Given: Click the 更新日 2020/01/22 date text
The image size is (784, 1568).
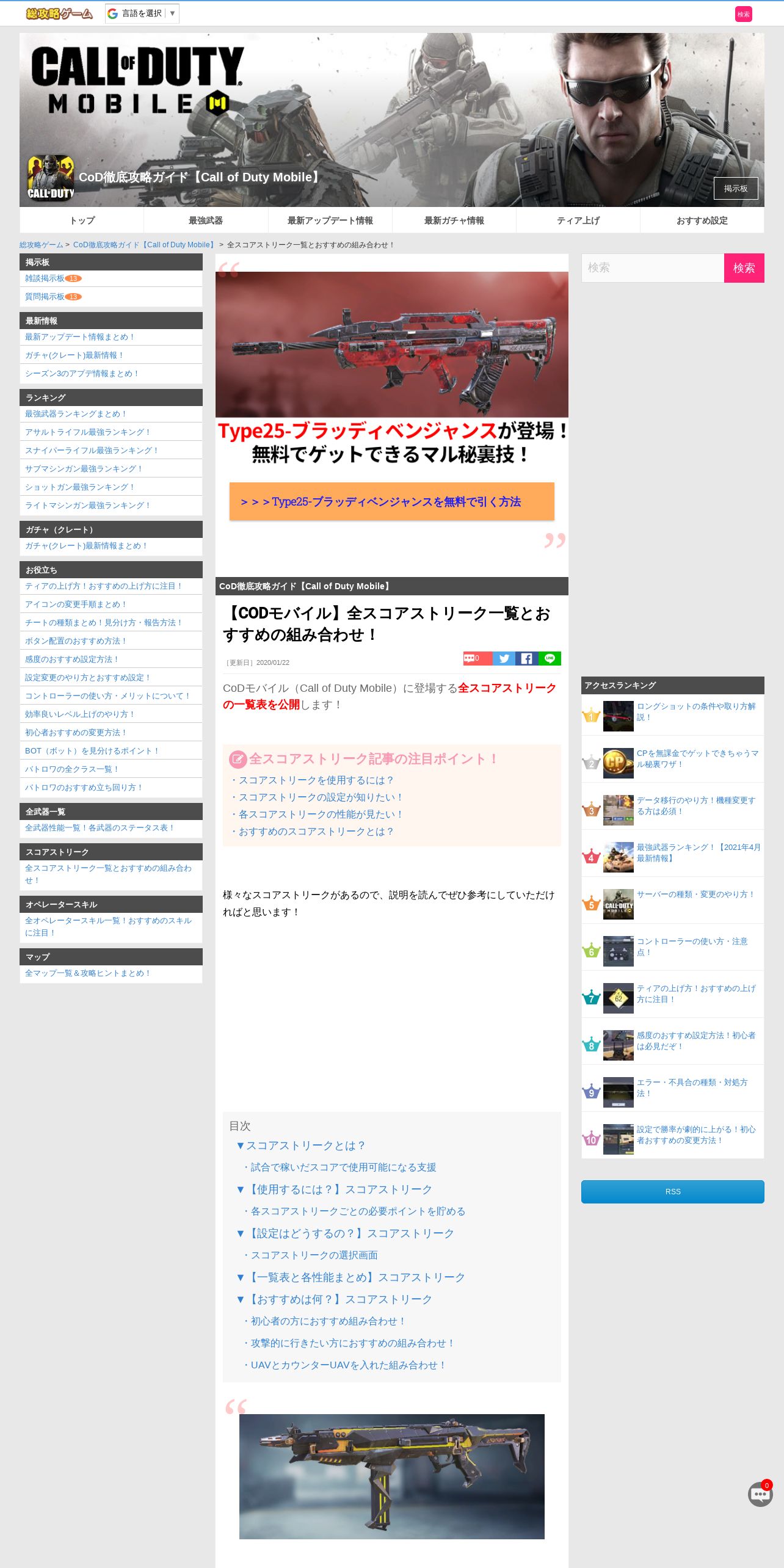Looking at the screenshot, I should pos(257,662).
